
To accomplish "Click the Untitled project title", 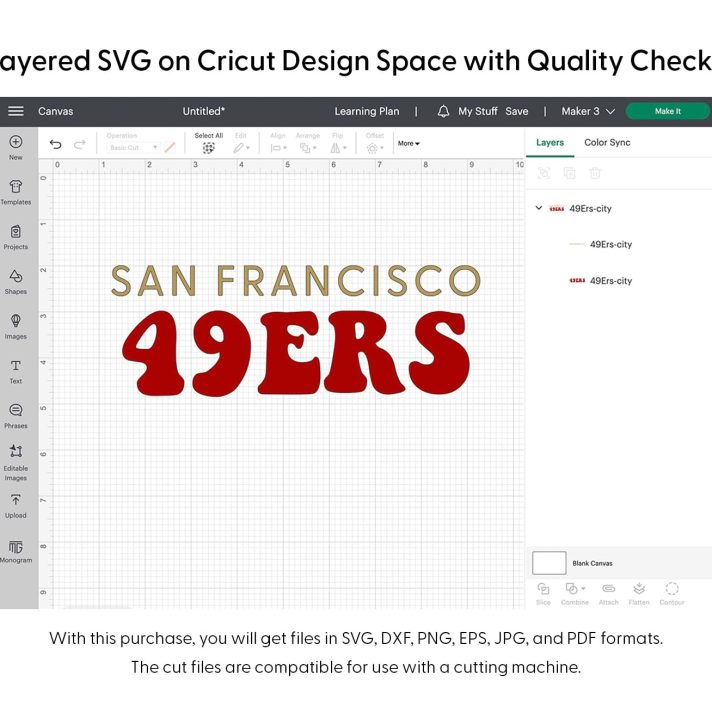I will click(x=203, y=111).
